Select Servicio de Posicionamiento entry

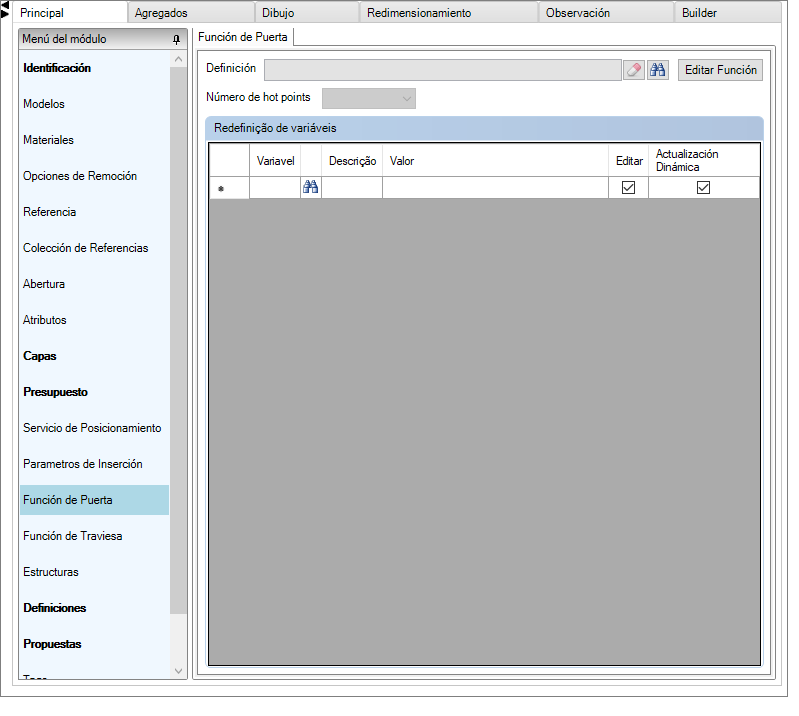coord(94,428)
